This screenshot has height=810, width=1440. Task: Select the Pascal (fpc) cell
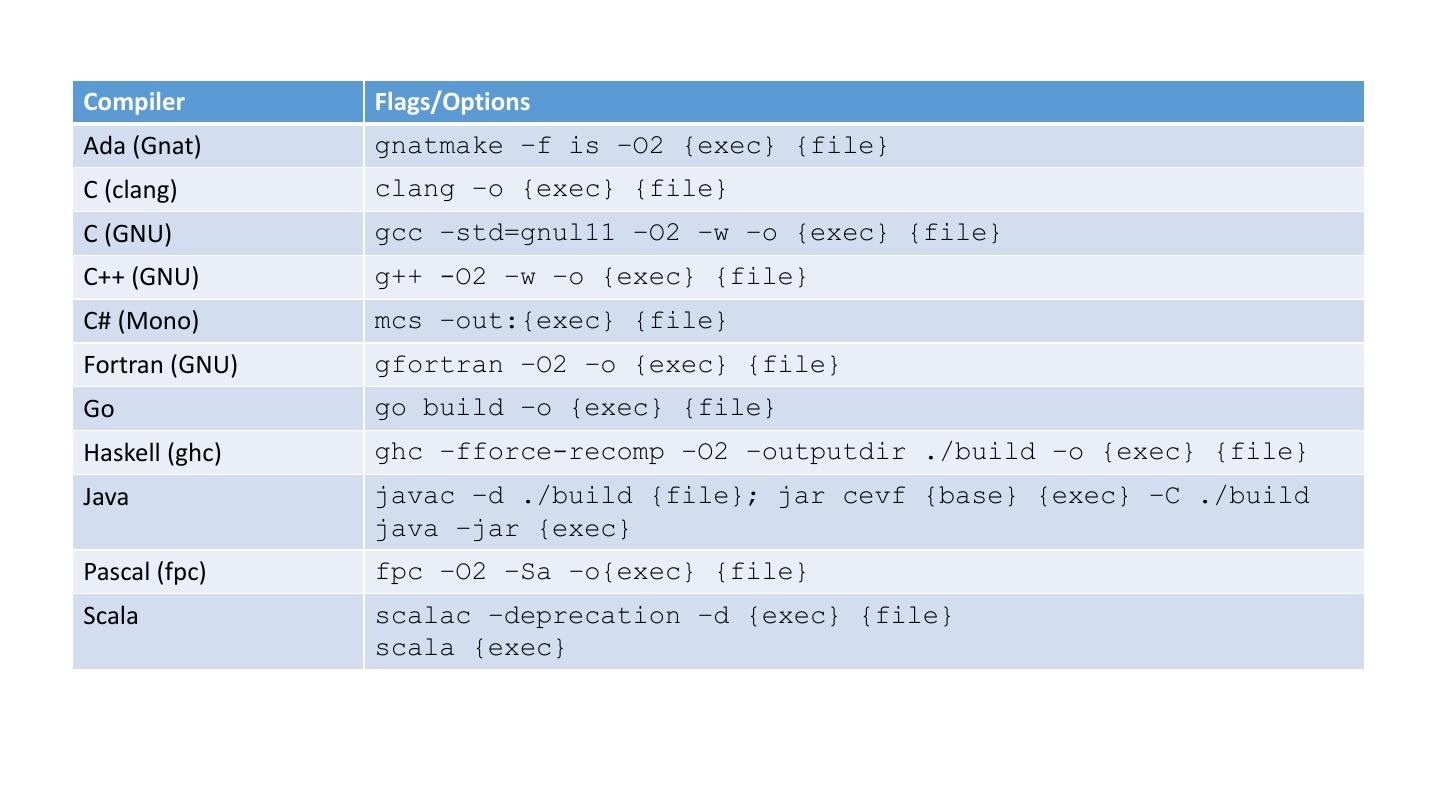tap(144, 572)
